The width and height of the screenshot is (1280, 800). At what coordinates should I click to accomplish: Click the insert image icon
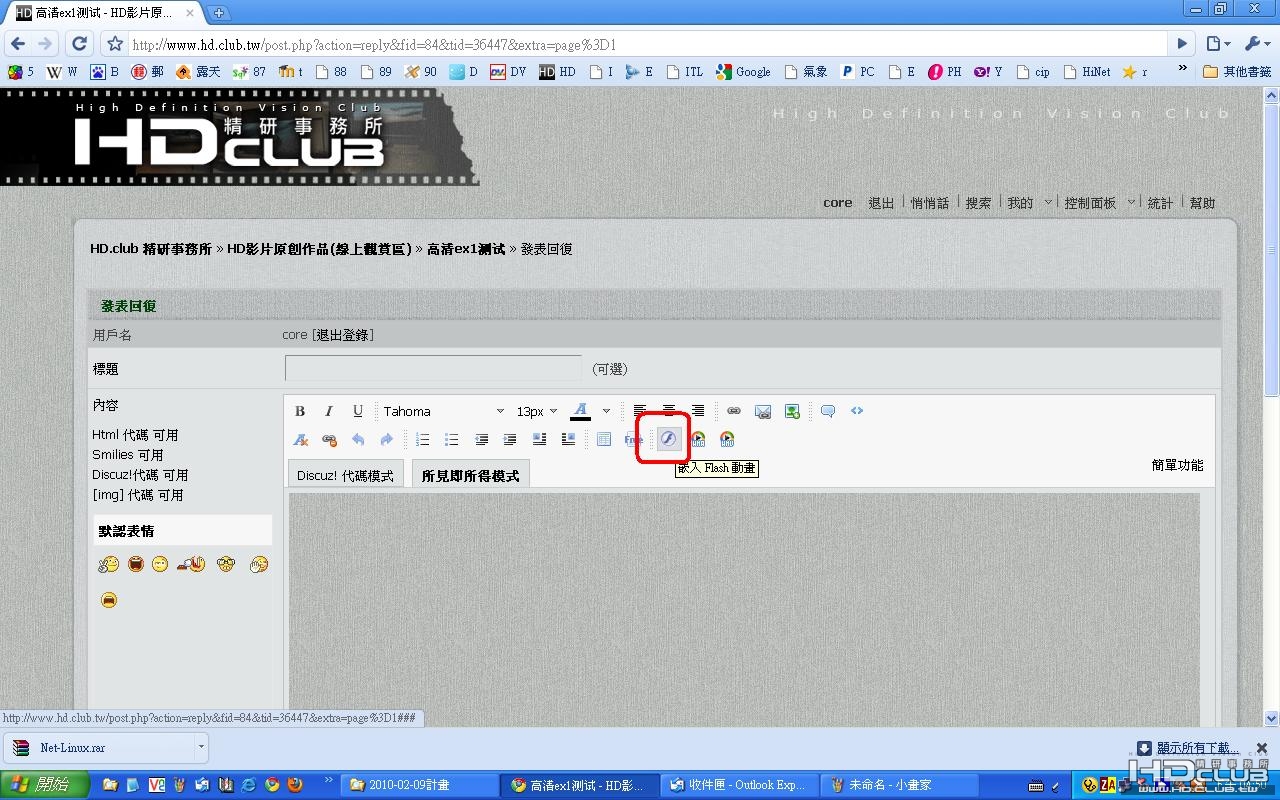point(792,411)
